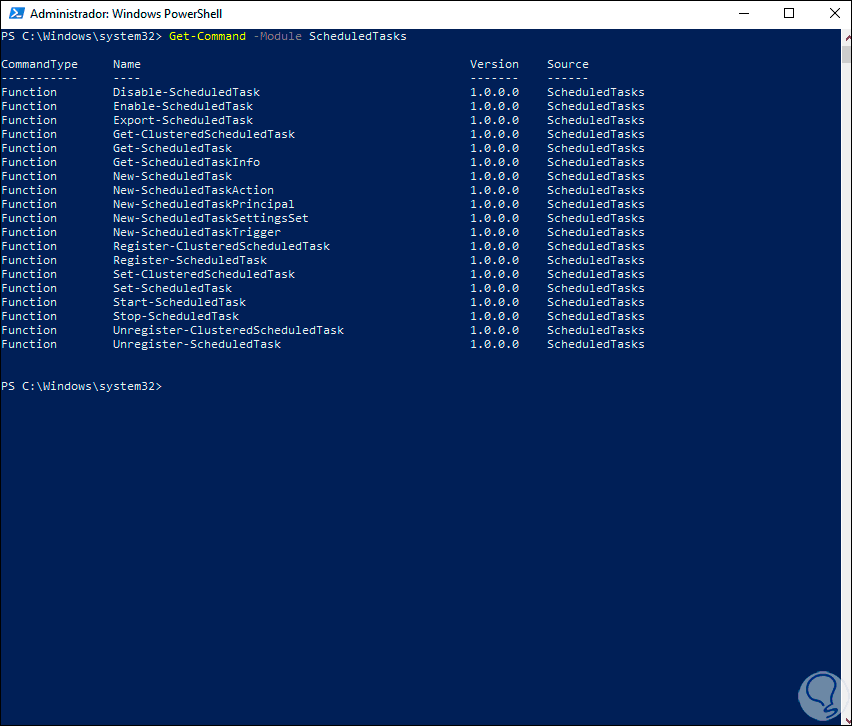Select Stop-ScheduledTask name
The height and width of the screenshot is (726, 852).
pos(176,316)
